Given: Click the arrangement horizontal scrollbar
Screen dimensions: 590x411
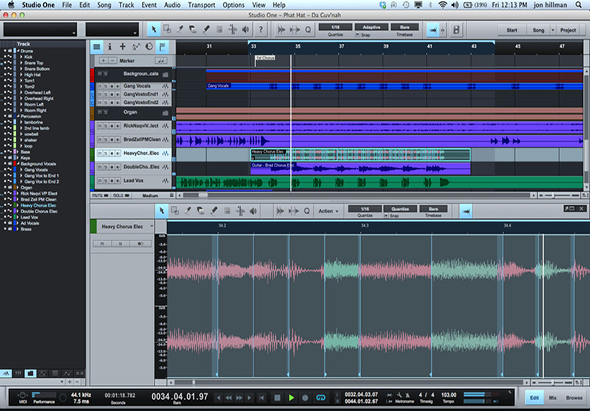Looking at the screenshot, I should pyautogui.click(x=356, y=195).
